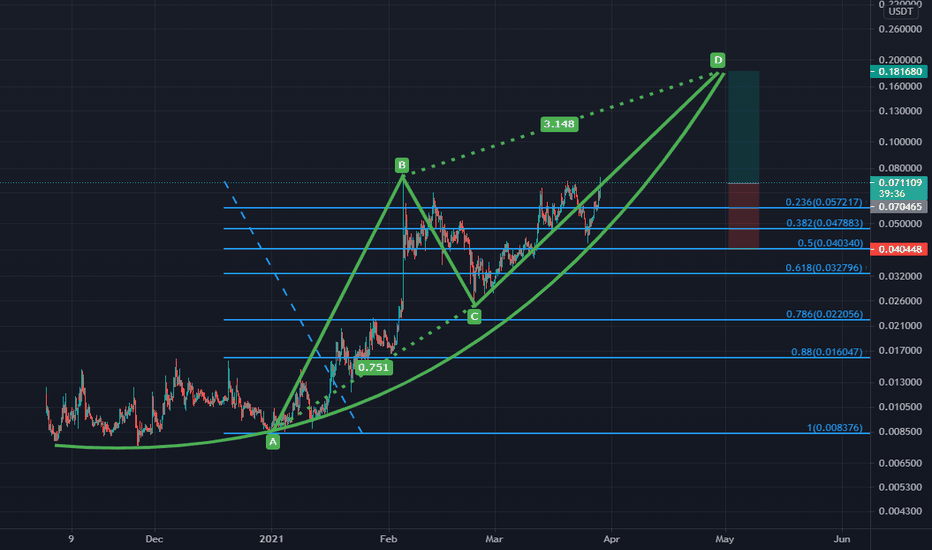Click the 0.100000 price axis label
Image resolution: width=932 pixels, height=550 pixels.
click(x=900, y=142)
